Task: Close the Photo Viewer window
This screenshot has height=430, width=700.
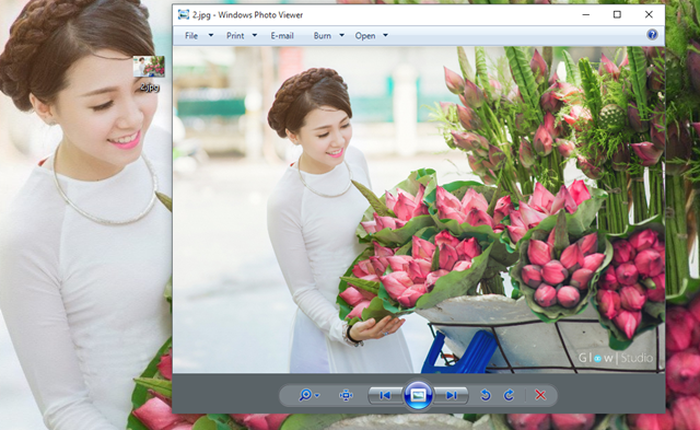Action: [x=649, y=15]
